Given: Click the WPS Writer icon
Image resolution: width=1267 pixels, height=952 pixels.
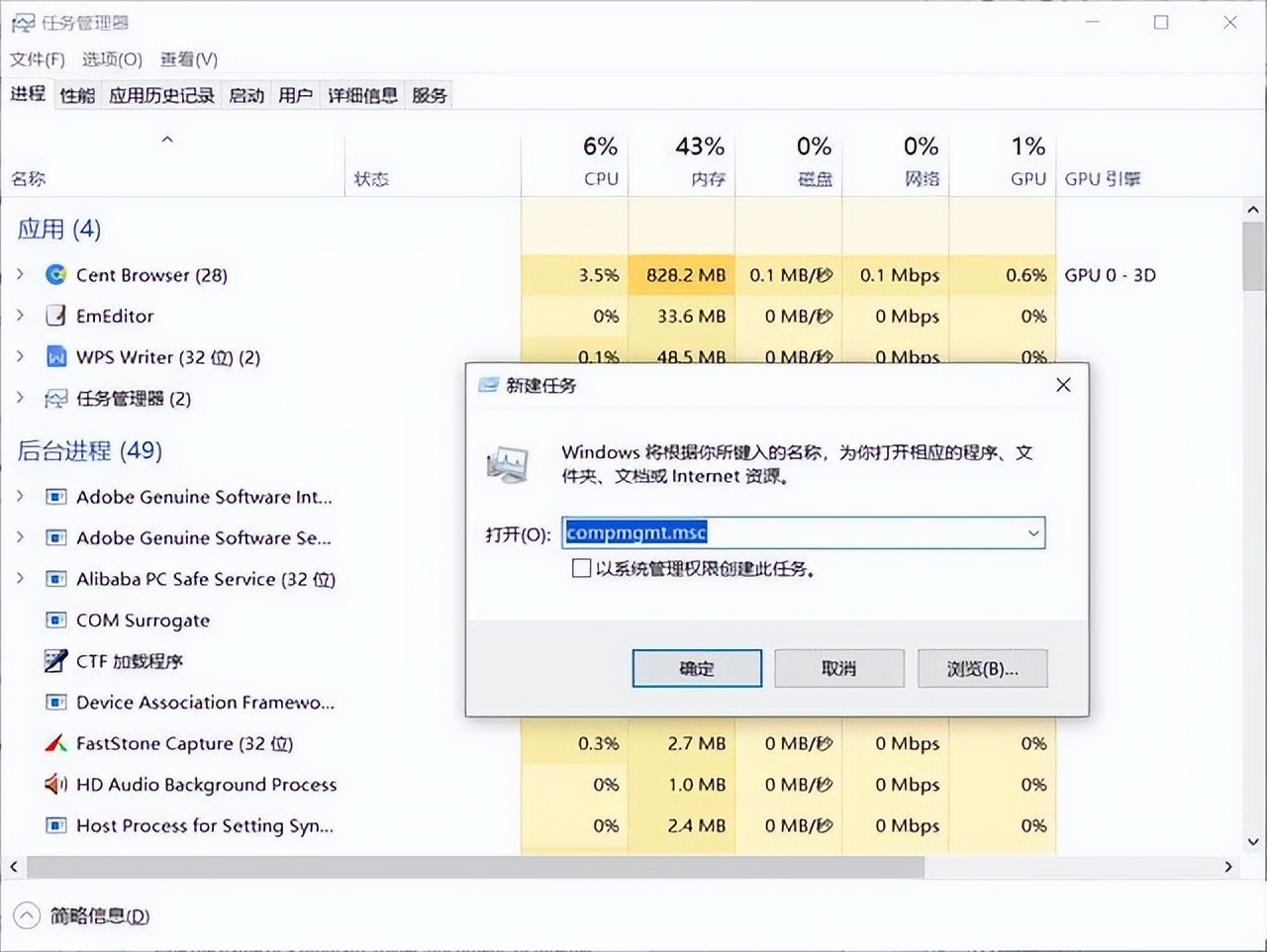Looking at the screenshot, I should point(56,357).
